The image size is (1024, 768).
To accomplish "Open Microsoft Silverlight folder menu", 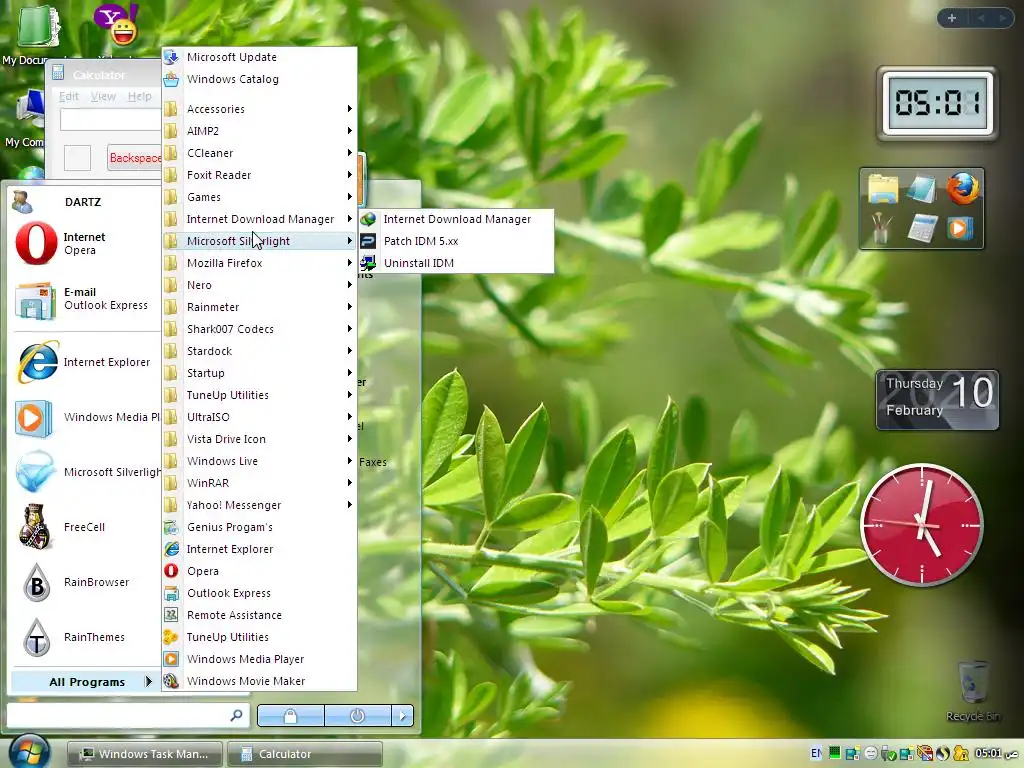I will [x=259, y=241].
